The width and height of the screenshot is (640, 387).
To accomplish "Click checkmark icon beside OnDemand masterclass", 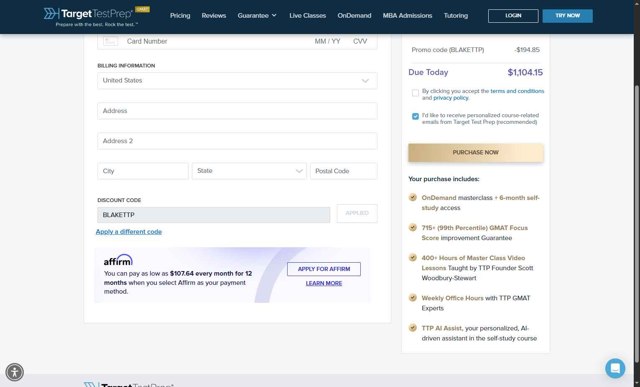I will pos(413,198).
